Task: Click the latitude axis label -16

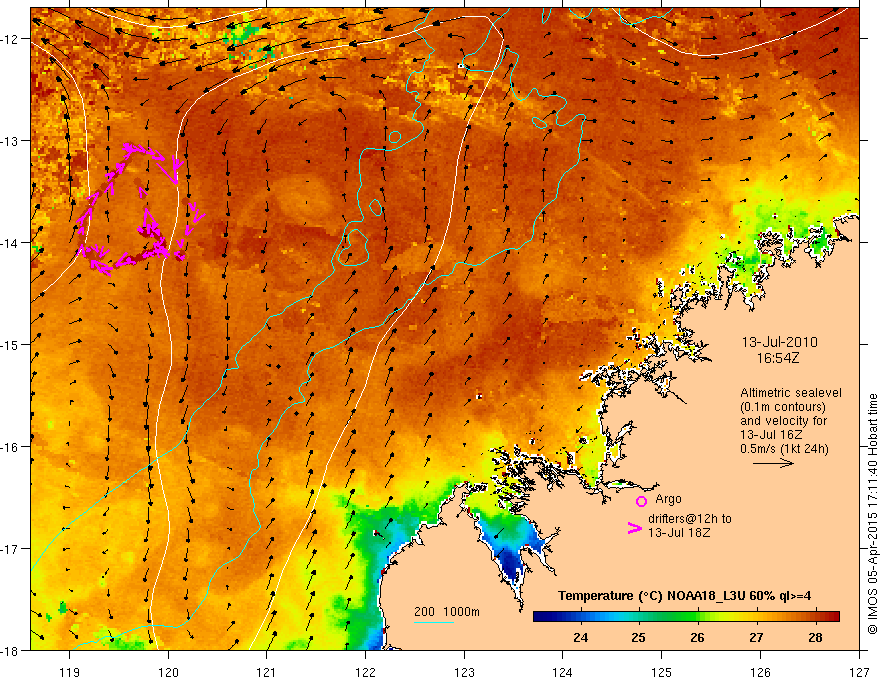Action: tap(11, 447)
